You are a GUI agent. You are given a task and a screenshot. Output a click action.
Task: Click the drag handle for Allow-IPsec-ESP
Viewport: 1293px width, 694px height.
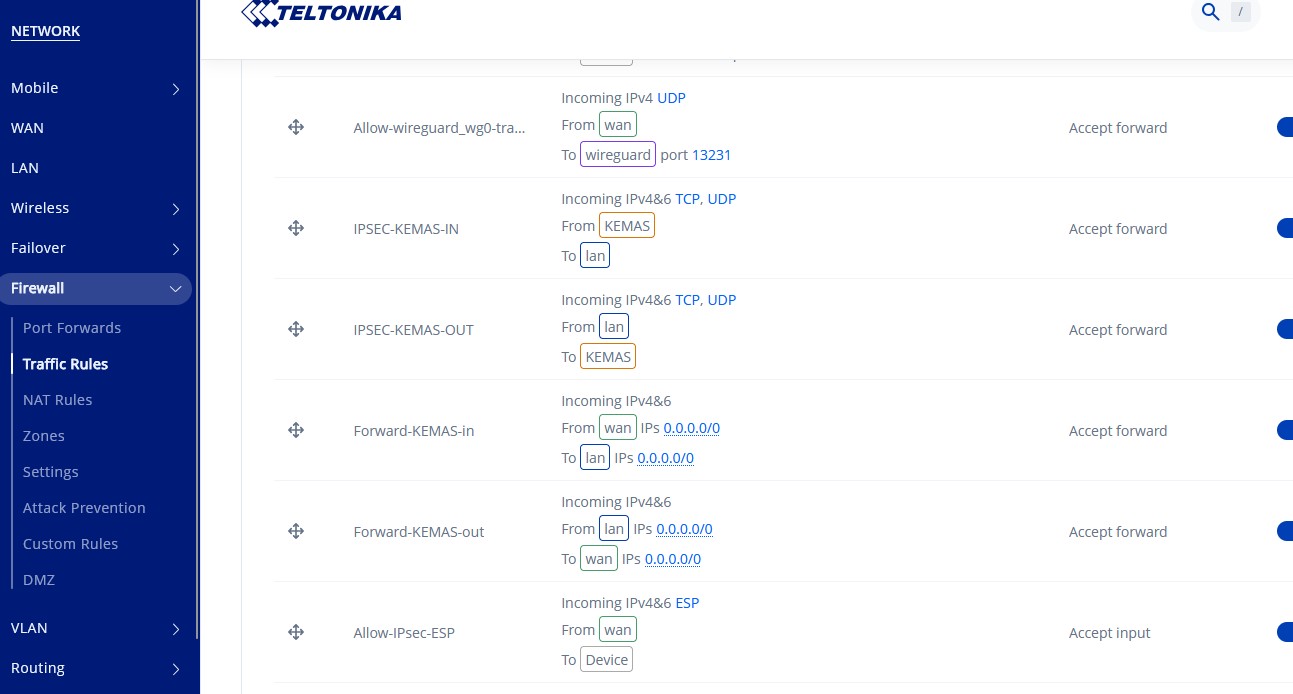[296, 632]
